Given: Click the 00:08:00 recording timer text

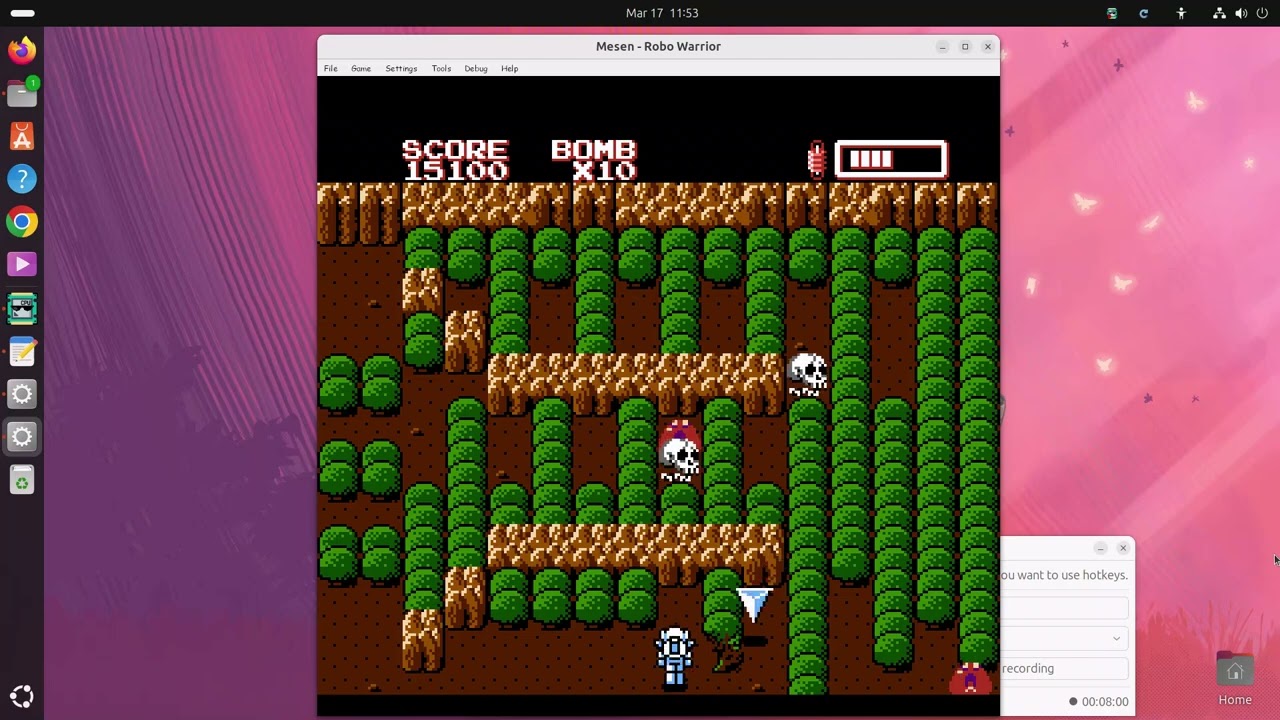Looking at the screenshot, I should pos(1105,702).
